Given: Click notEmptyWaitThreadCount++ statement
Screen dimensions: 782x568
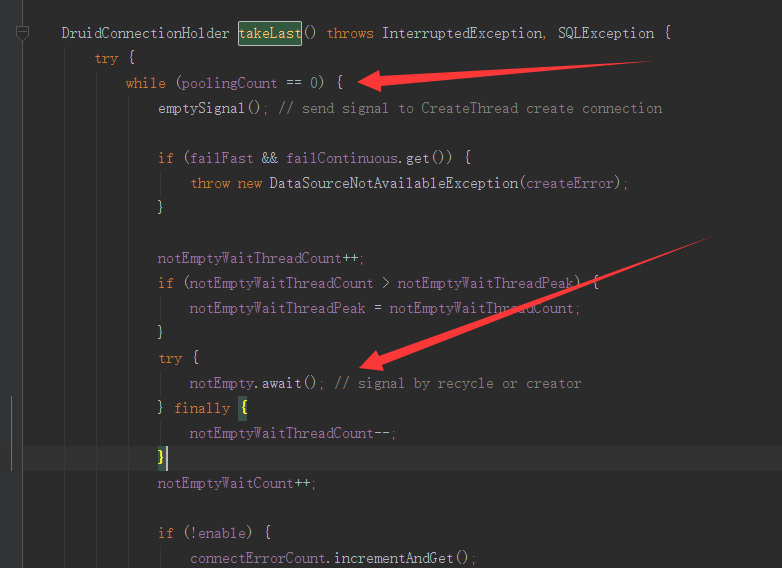Looking at the screenshot, I should (x=258, y=258).
